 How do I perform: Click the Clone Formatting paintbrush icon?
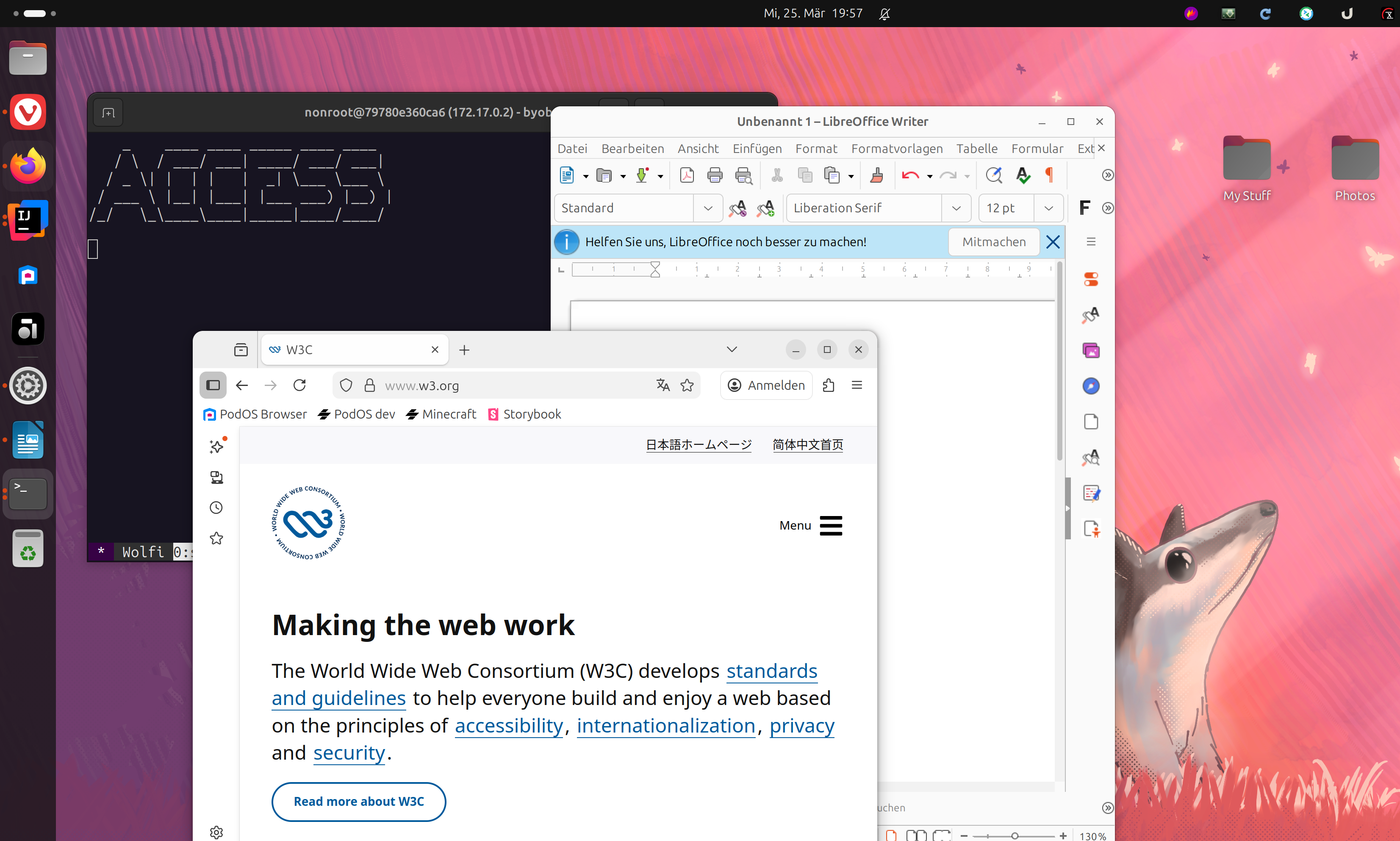pyautogui.click(x=876, y=176)
